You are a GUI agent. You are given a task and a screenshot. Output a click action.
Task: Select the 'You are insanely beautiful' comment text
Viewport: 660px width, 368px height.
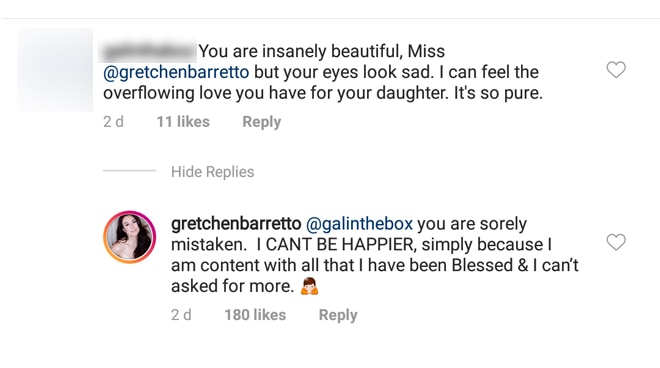click(323, 72)
